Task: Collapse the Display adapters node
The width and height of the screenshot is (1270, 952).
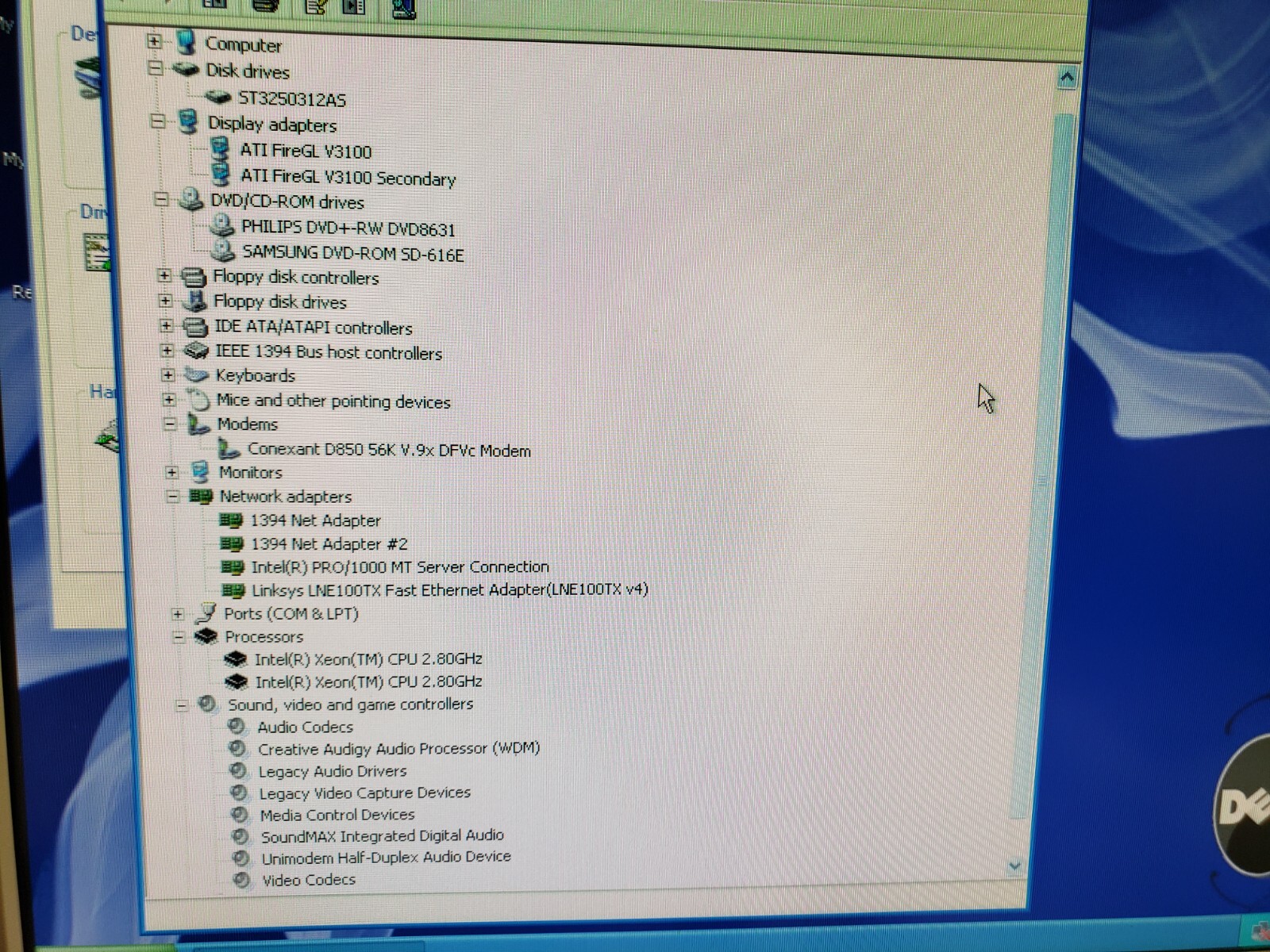Action: point(158,121)
